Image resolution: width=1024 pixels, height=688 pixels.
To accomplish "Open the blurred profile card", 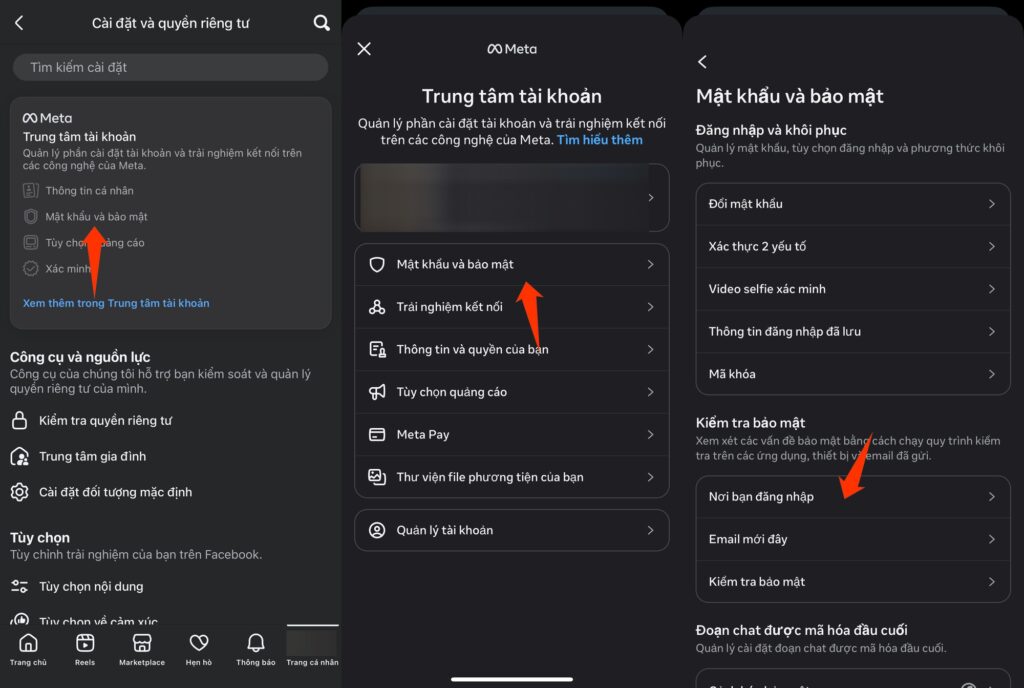I will click(x=512, y=197).
